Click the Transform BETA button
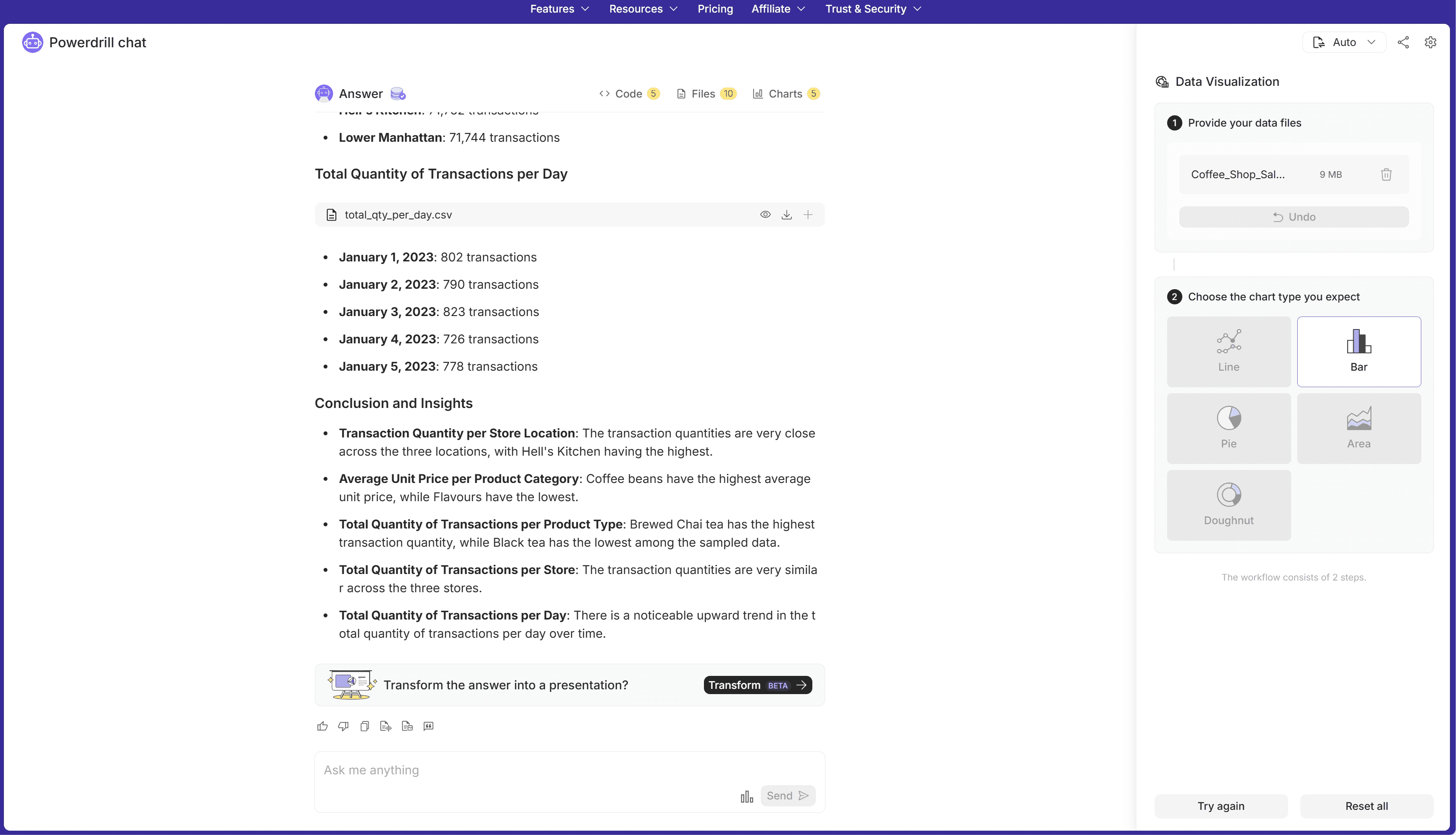Viewport: 1456px width, 835px height. [x=758, y=685]
